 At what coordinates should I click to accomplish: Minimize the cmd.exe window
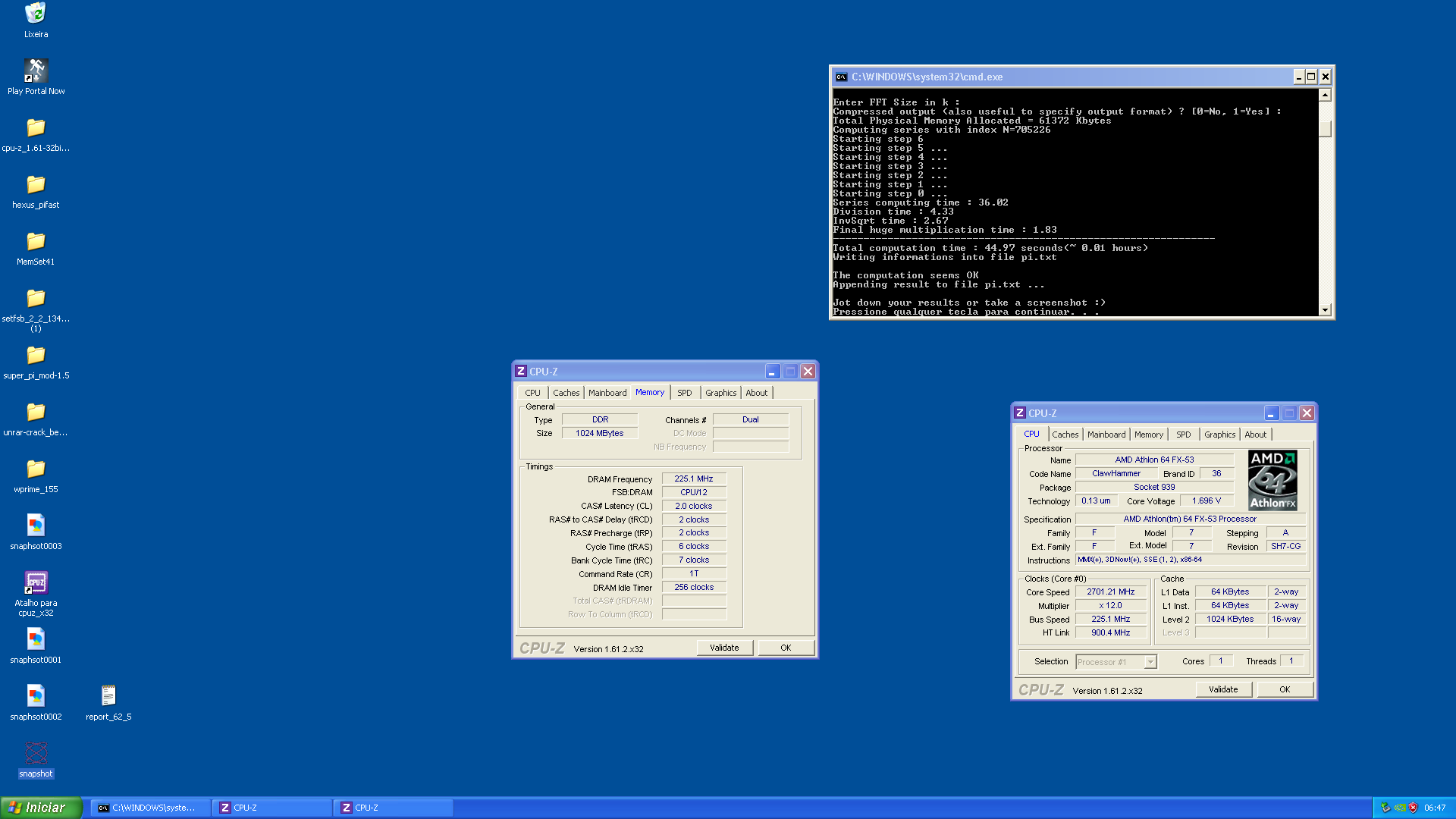1298,77
